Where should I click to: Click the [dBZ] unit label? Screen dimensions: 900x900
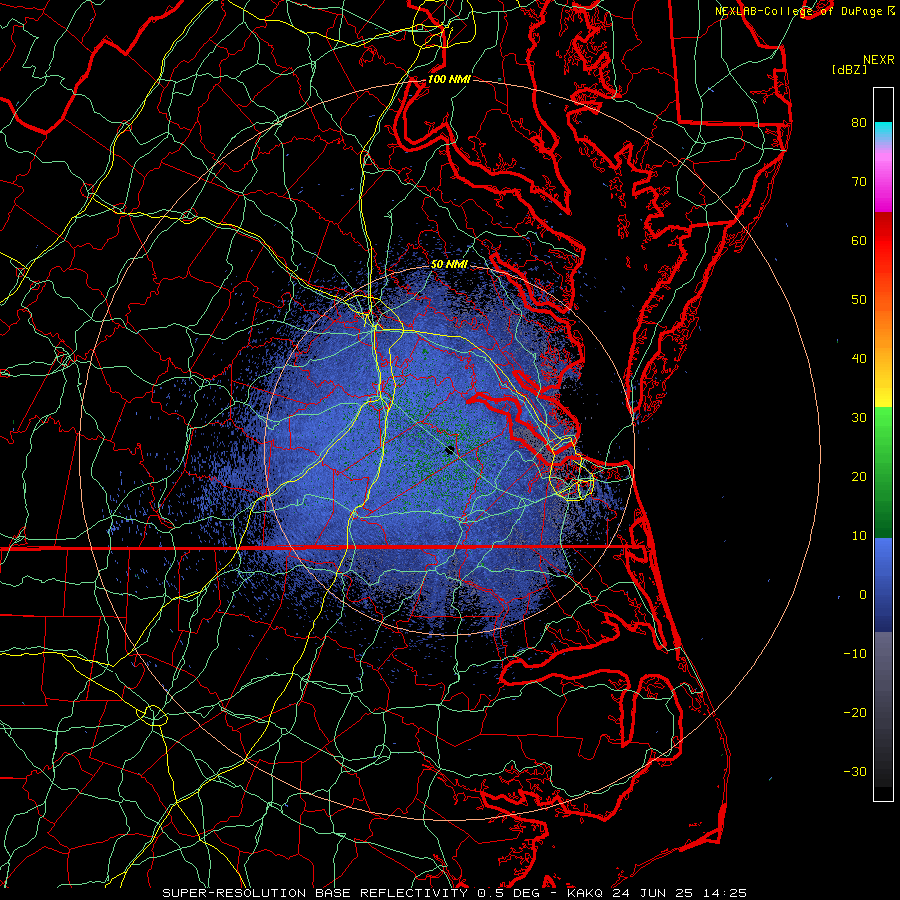click(849, 70)
